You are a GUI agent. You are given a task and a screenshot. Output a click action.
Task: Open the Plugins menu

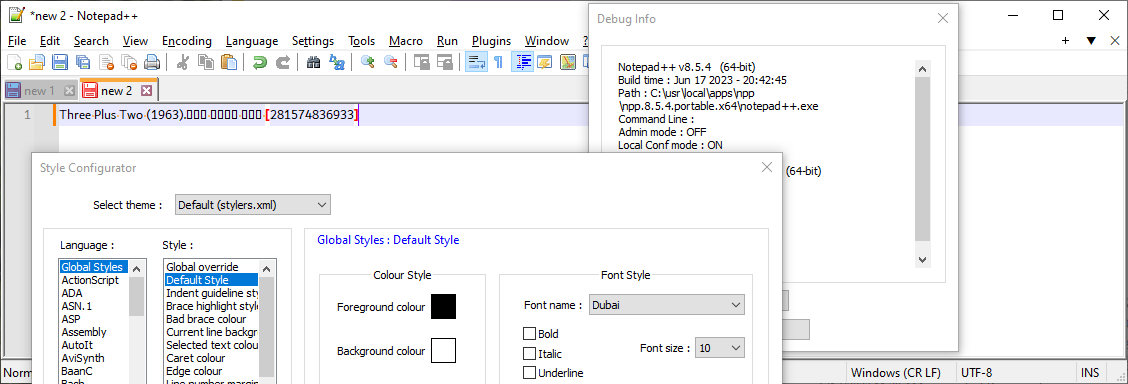pyautogui.click(x=491, y=41)
